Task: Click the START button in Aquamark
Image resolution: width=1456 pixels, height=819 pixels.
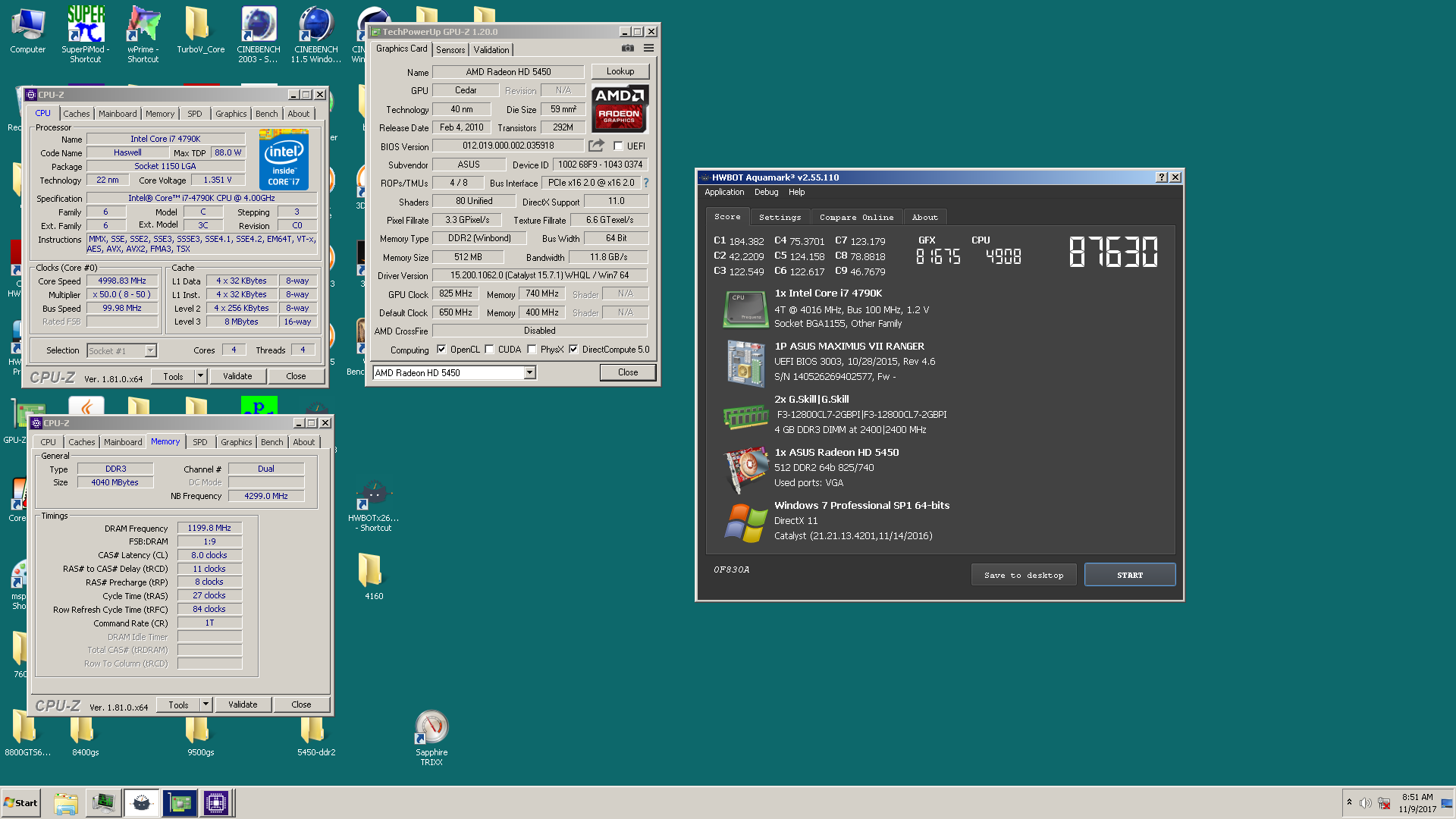Action: 1130,575
